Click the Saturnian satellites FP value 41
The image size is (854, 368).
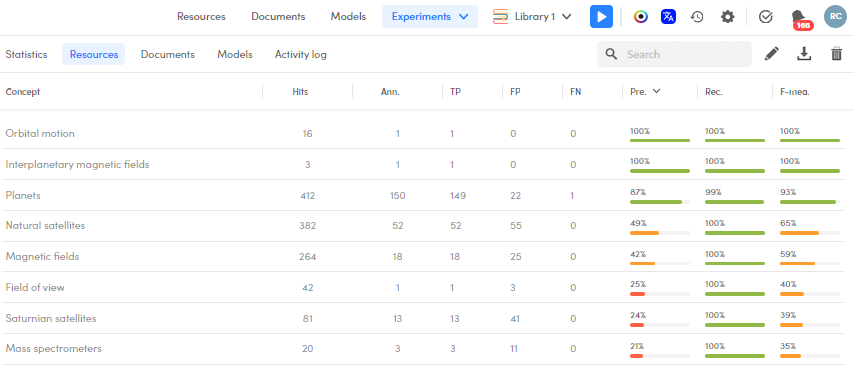[516, 318]
